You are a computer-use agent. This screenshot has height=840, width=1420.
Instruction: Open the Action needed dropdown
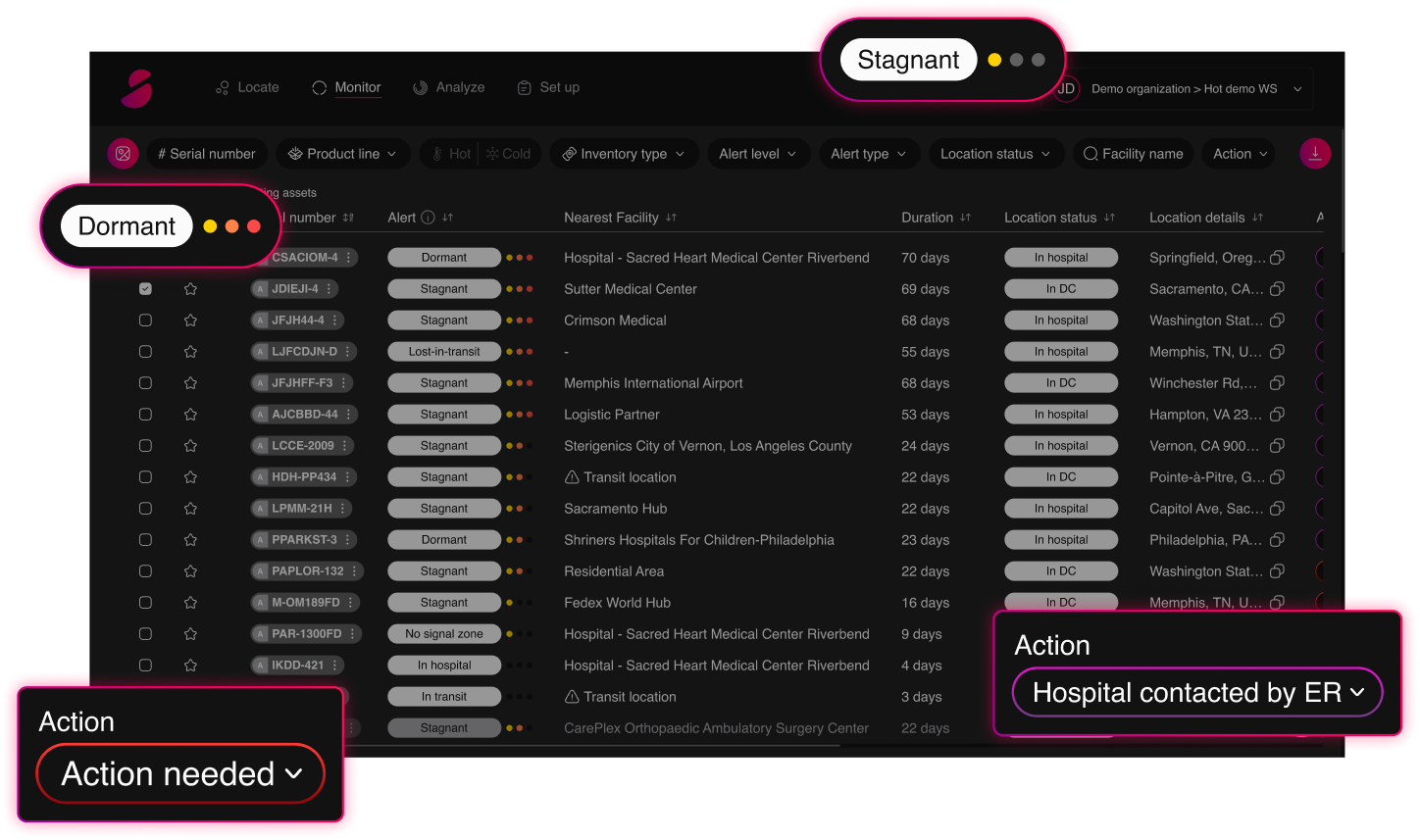[180, 774]
